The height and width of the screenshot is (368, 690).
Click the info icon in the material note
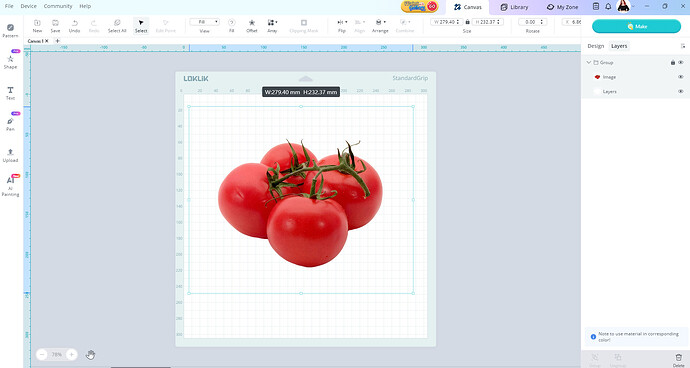point(593,337)
